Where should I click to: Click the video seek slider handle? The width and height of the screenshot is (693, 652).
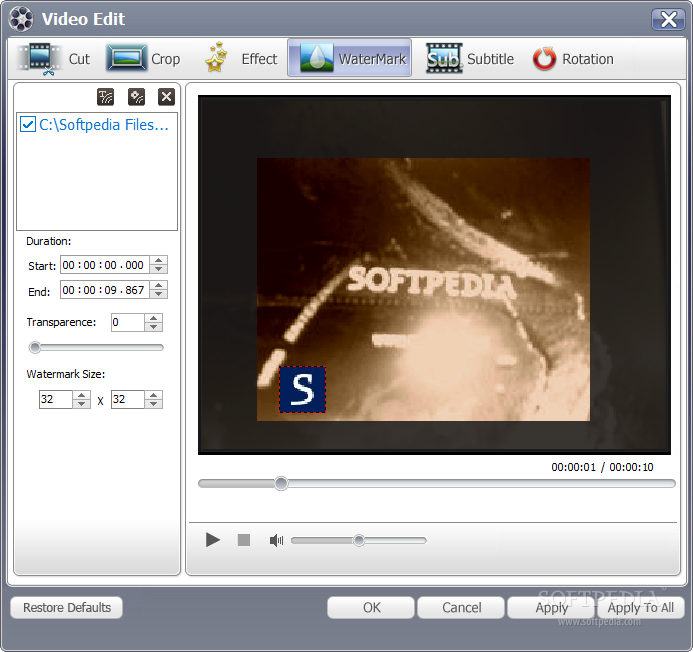tap(281, 483)
